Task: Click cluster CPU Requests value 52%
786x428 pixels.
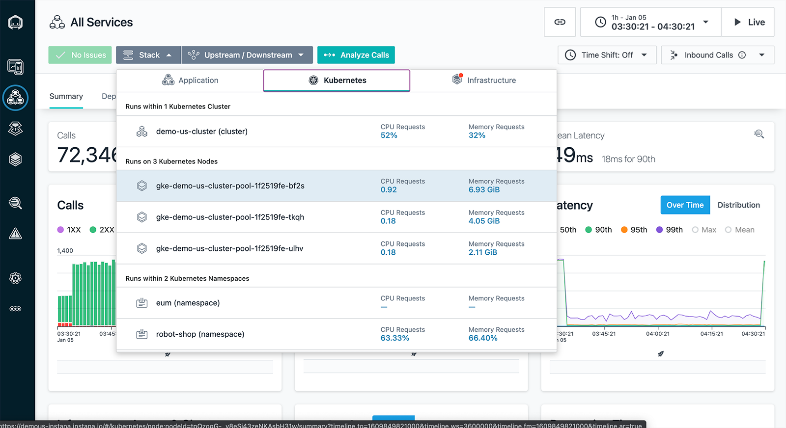Action: click(x=388, y=135)
